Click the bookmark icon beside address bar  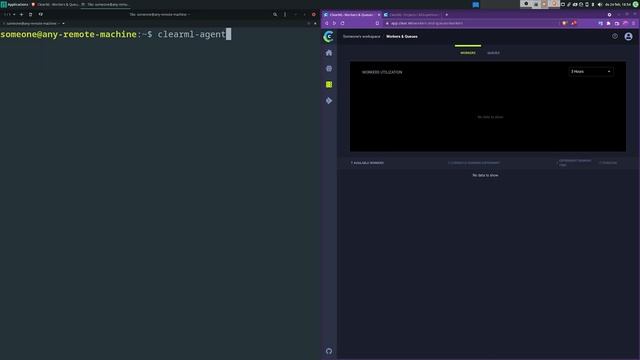[x=377, y=23]
